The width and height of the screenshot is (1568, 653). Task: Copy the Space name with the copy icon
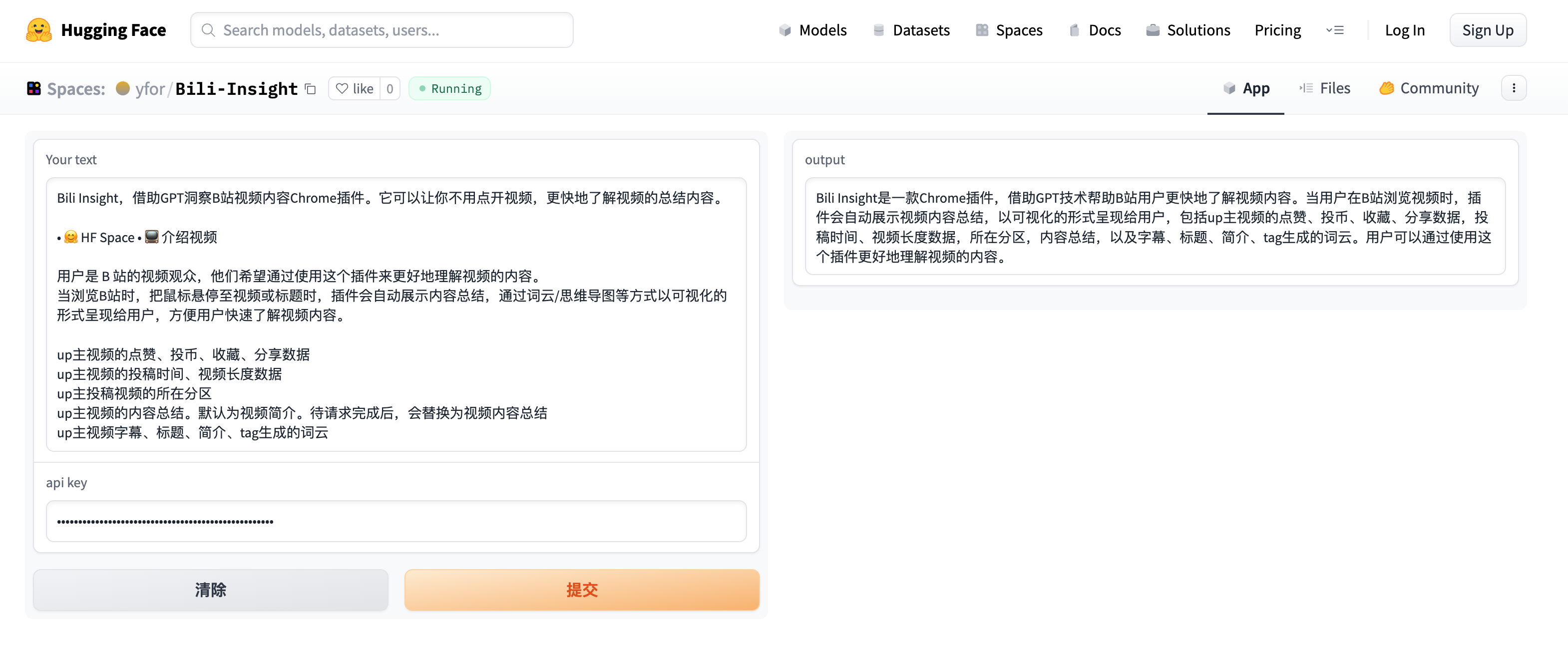coord(311,89)
